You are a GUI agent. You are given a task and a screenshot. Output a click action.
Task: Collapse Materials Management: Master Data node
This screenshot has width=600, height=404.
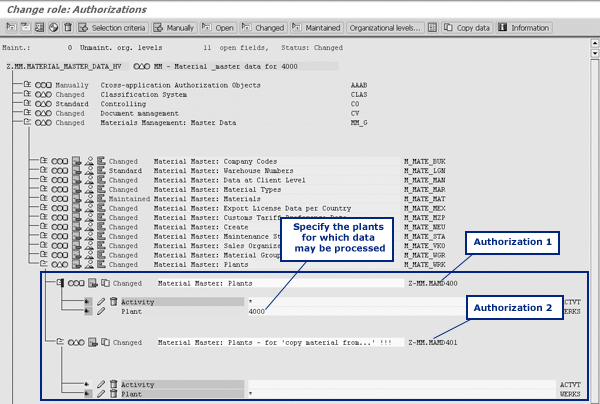(27, 122)
